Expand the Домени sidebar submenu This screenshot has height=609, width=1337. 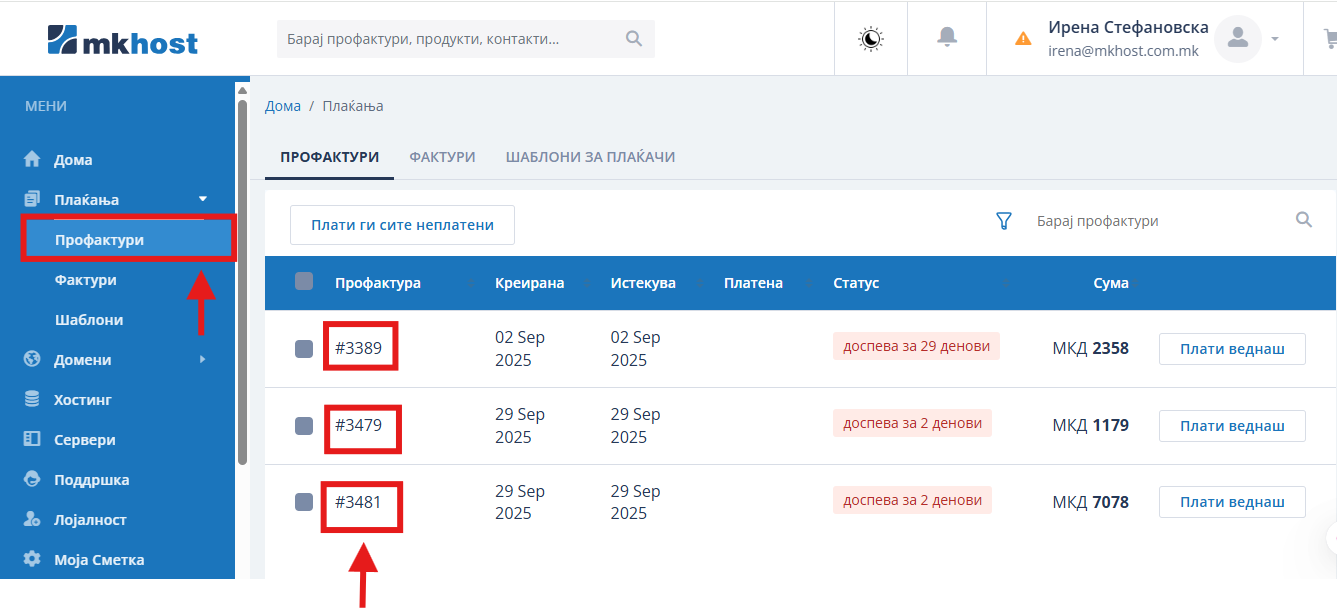(203, 359)
